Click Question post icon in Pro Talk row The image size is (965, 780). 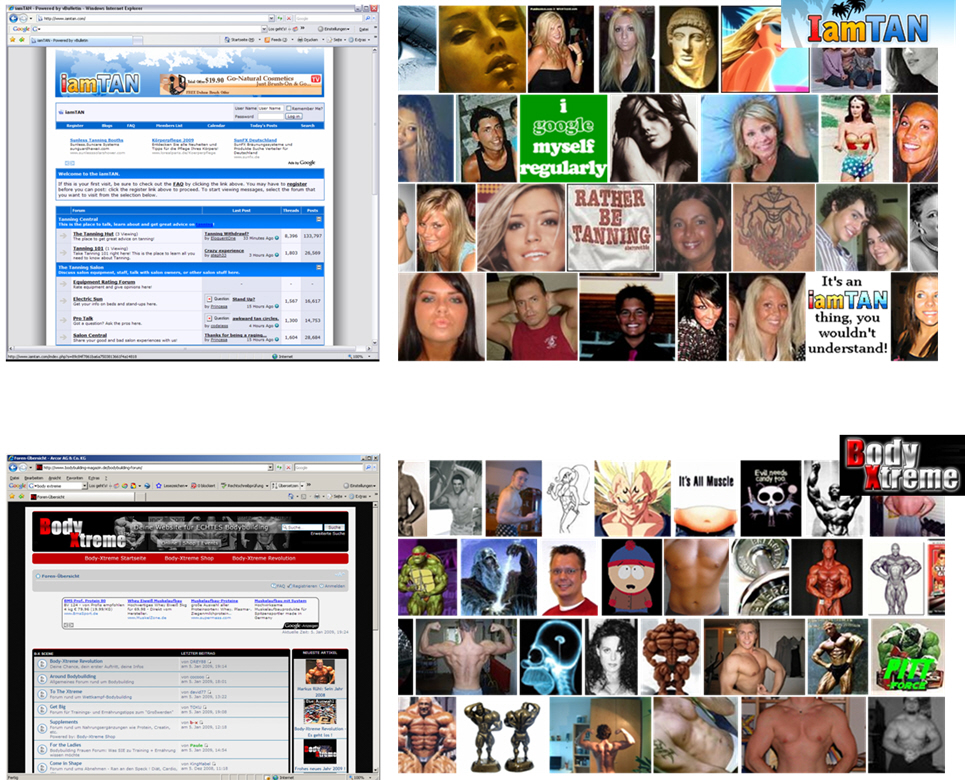(209, 318)
